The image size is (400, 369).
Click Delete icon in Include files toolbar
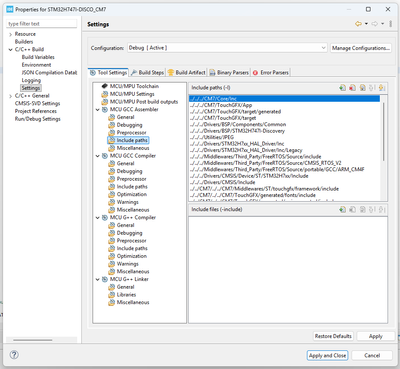point(352,209)
